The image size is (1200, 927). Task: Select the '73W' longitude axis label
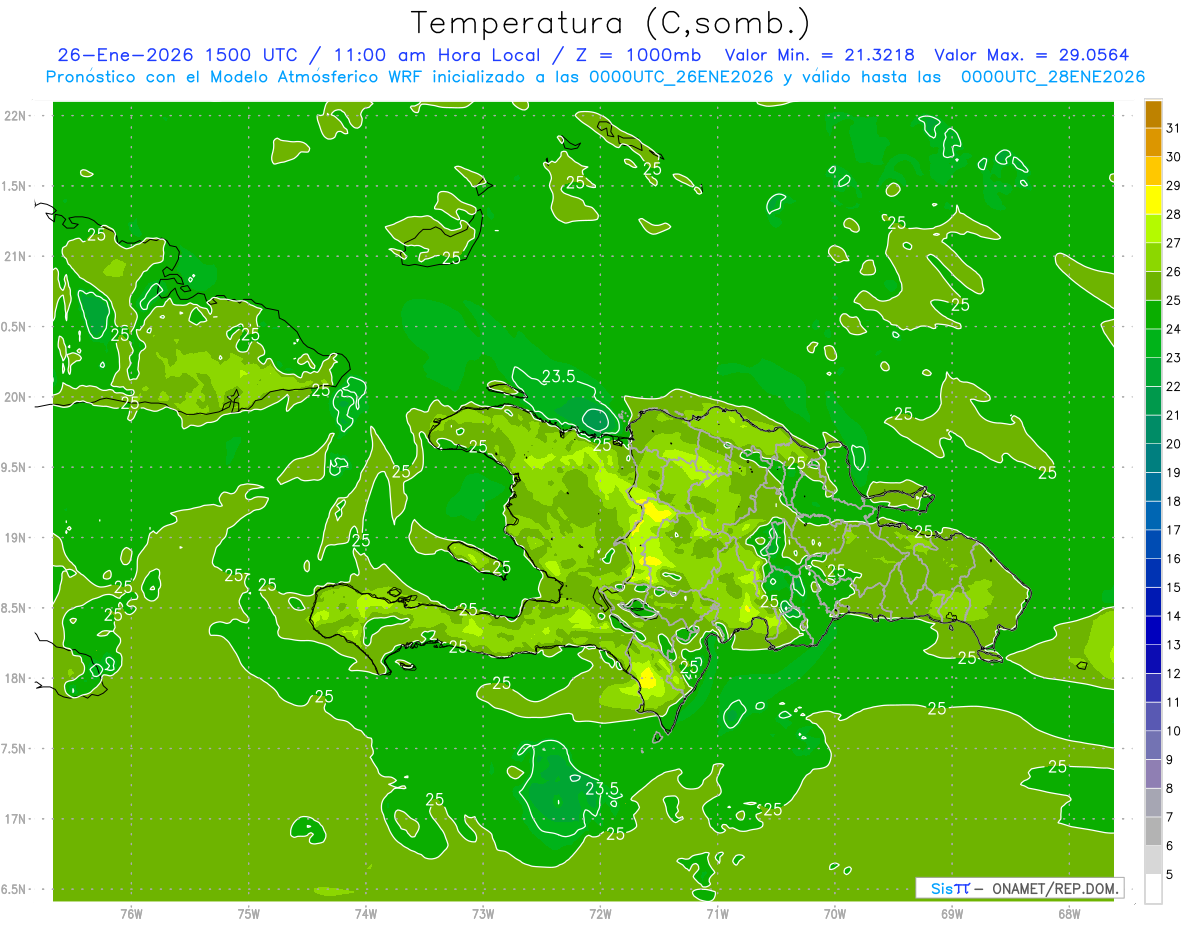pyautogui.click(x=483, y=914)
